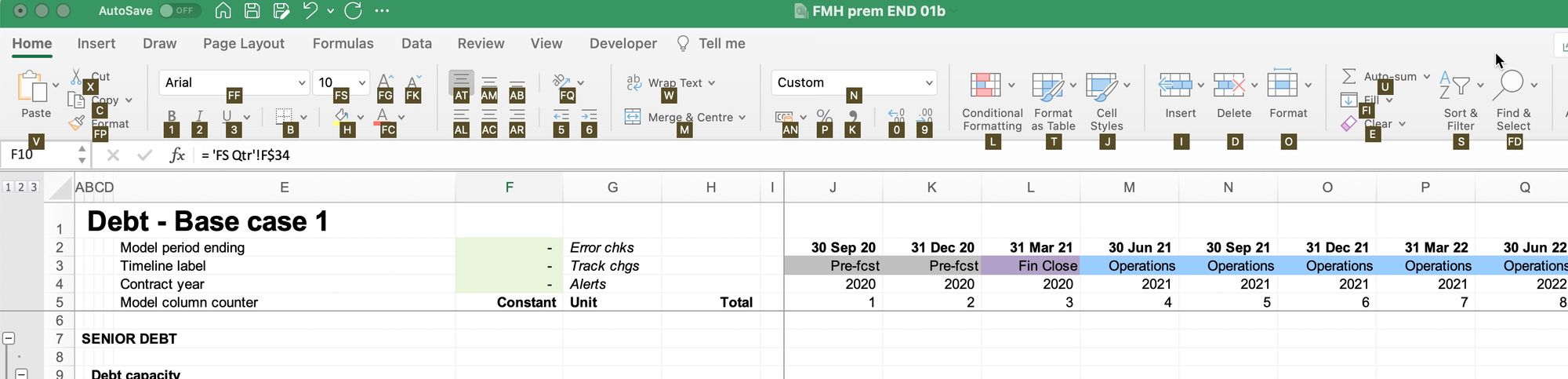
Task: Click the Find & Select magnifier icon
Action: [1510, 84]
